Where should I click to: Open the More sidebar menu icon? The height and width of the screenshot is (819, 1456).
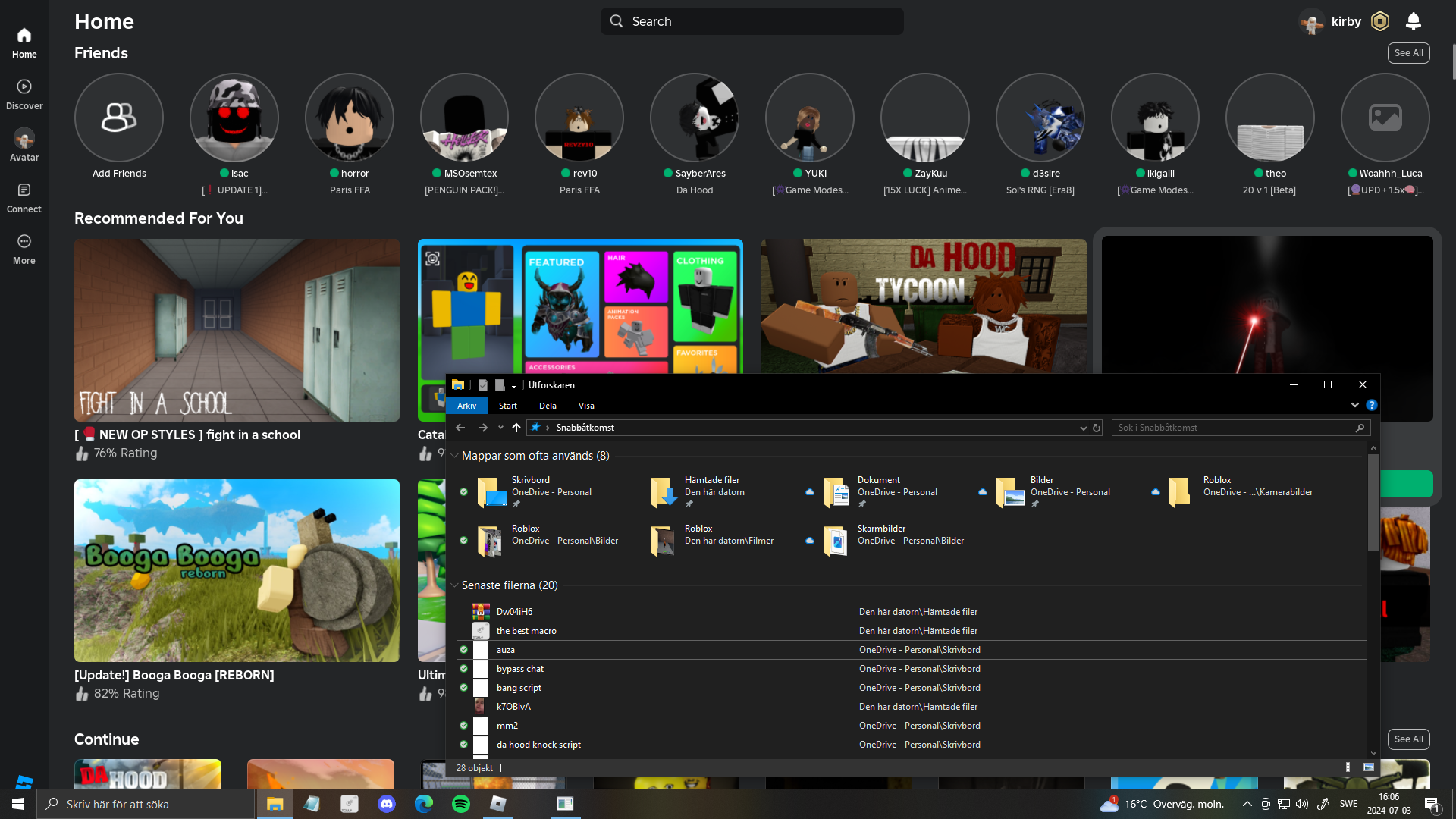point(24,242)
